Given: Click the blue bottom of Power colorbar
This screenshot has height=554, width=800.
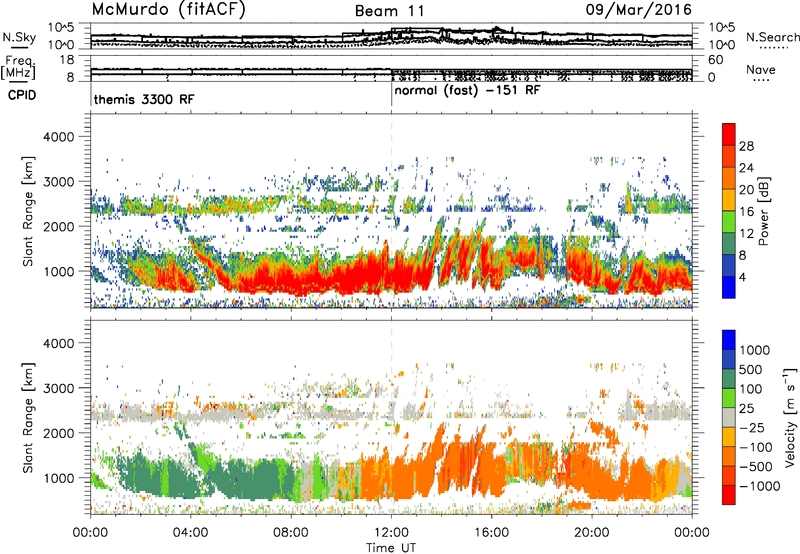Looking at the screenshot, I should pos(729,287).
